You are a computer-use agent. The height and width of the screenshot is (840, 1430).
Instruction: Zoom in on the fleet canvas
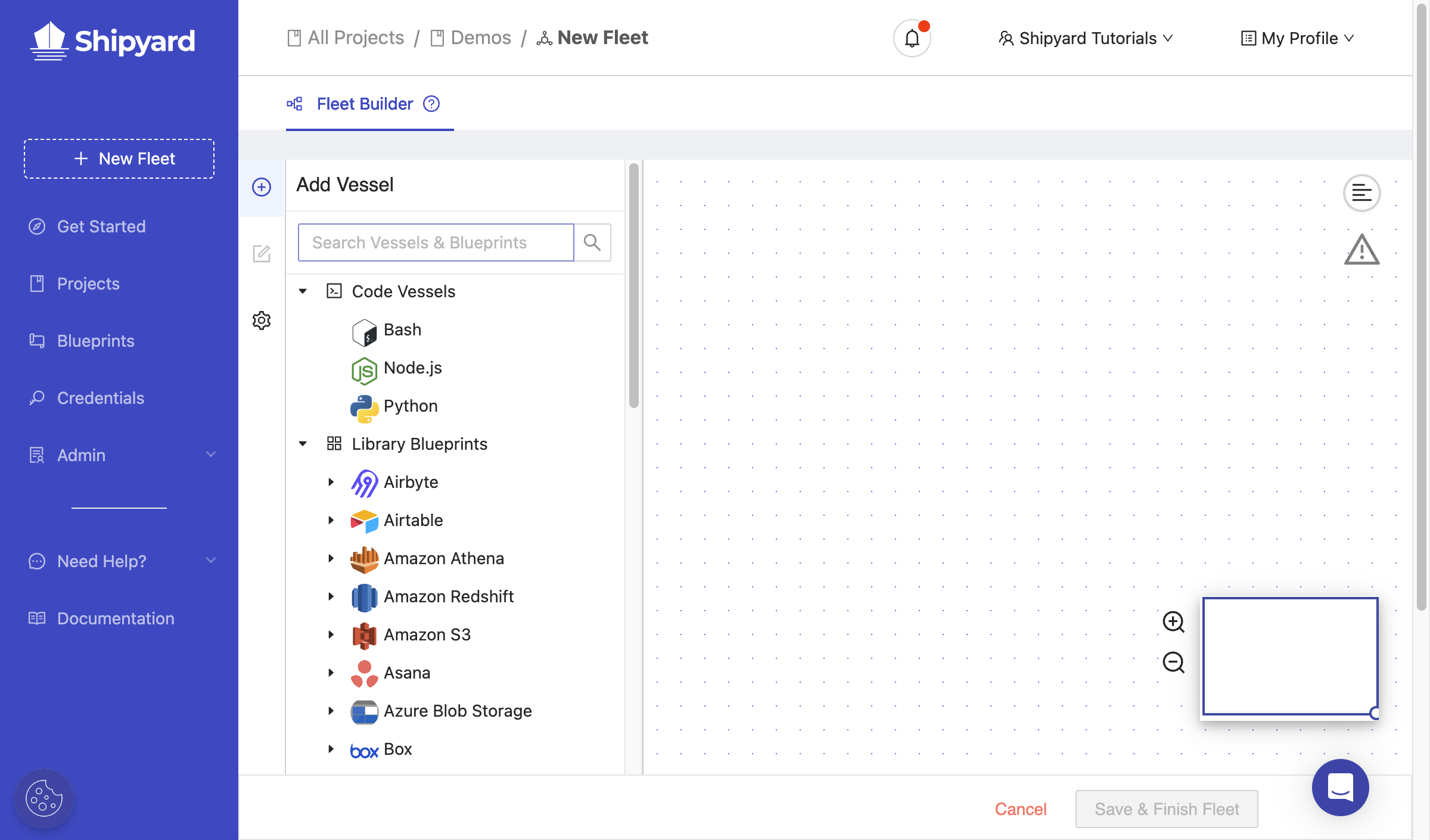1174,621
